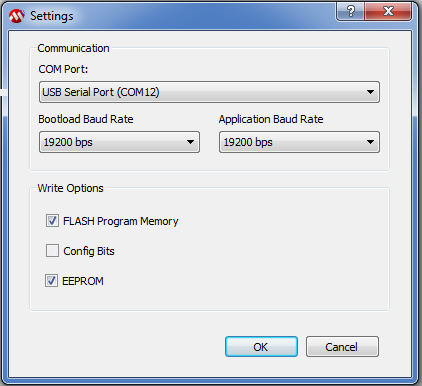Screen dimensions: 422x386
Task: Click the EEPROM label text
Action: [83, 281]
